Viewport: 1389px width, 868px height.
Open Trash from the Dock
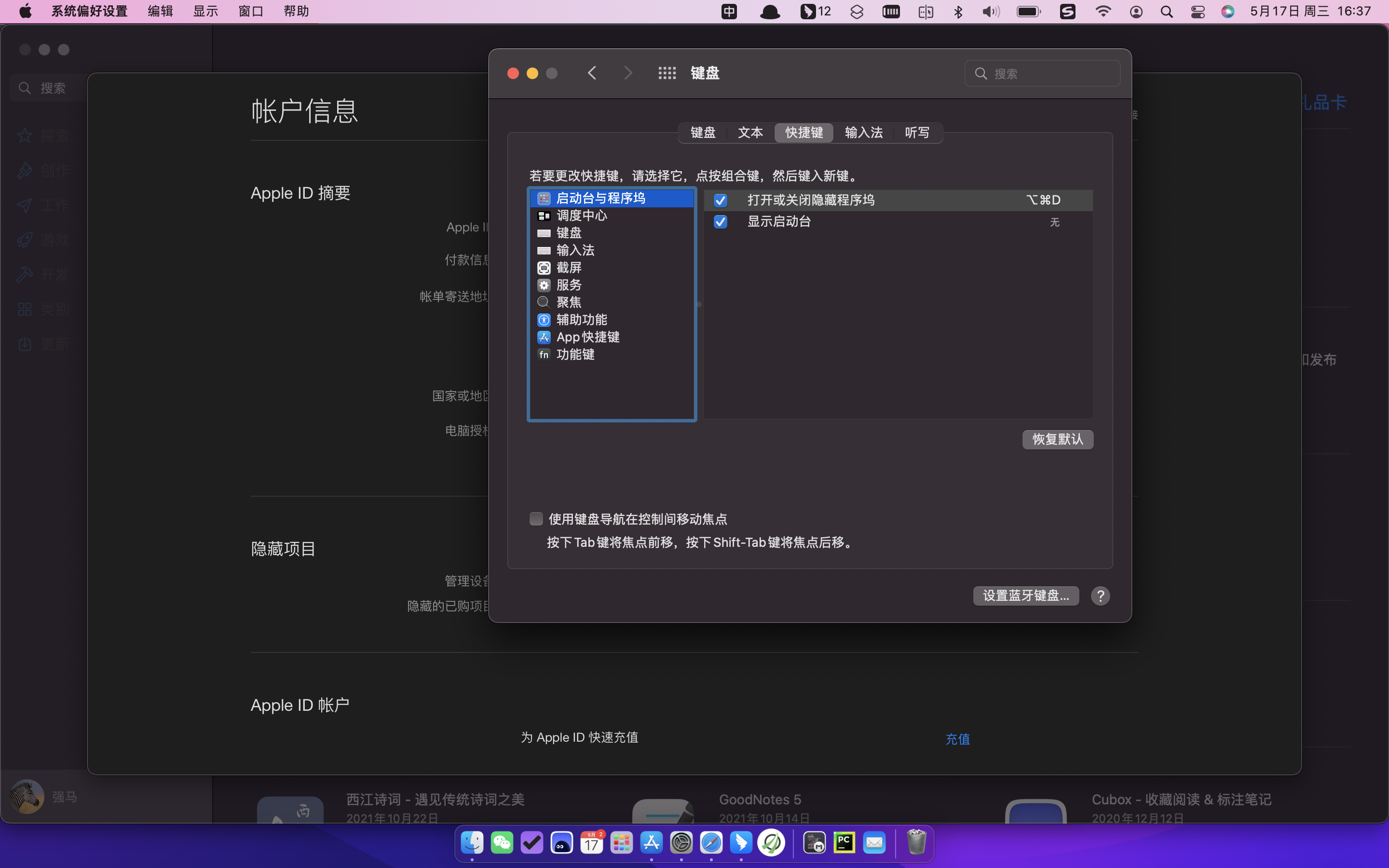click(x=917, y=843)
